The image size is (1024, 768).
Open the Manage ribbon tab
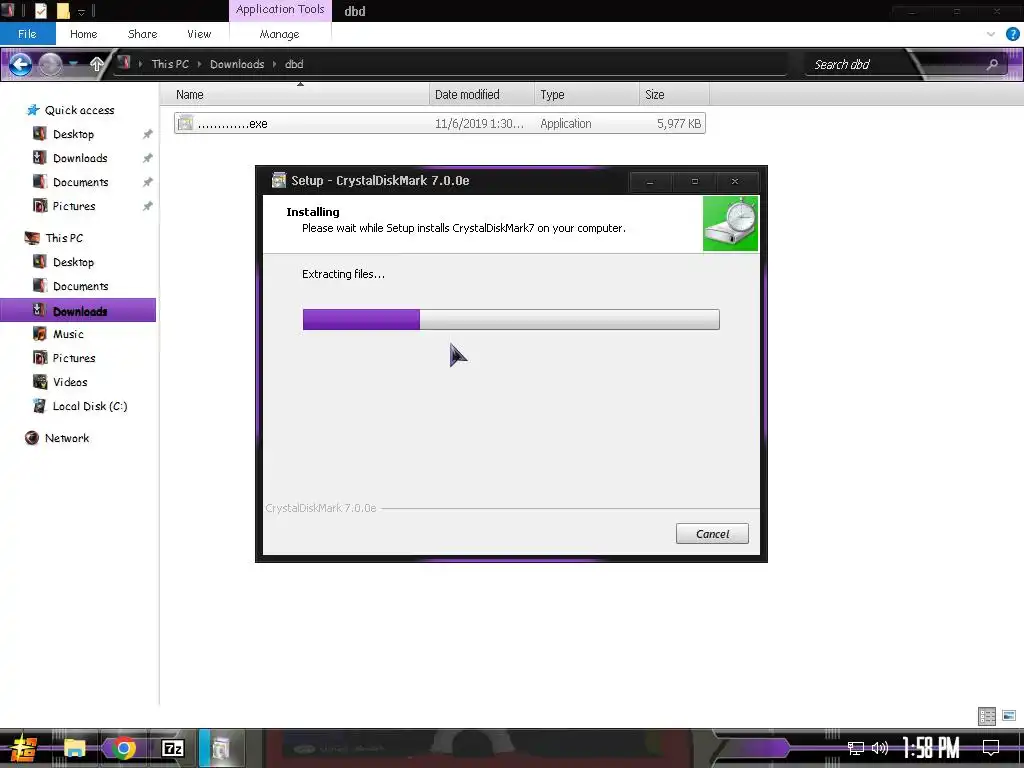(x=280, y=34)
